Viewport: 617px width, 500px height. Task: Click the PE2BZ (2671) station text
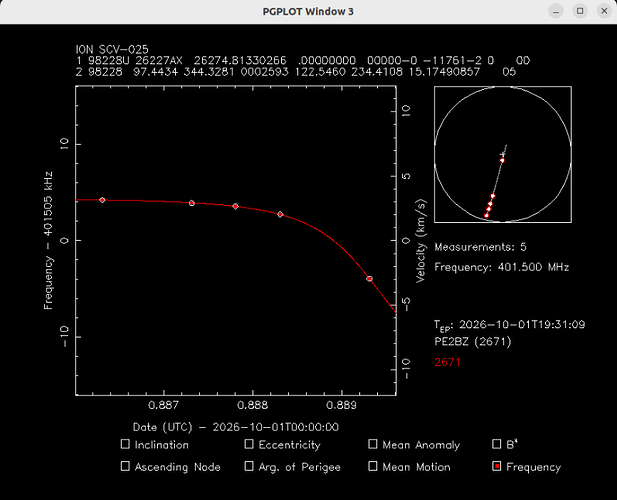(473, 341)
